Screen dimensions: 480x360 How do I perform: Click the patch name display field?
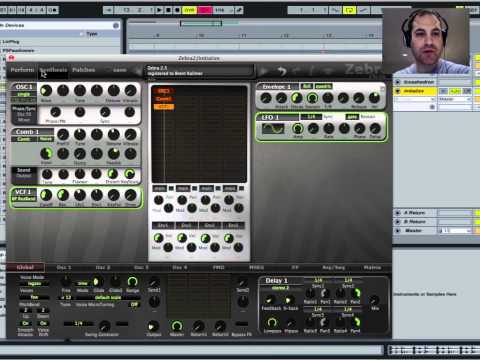199,71
